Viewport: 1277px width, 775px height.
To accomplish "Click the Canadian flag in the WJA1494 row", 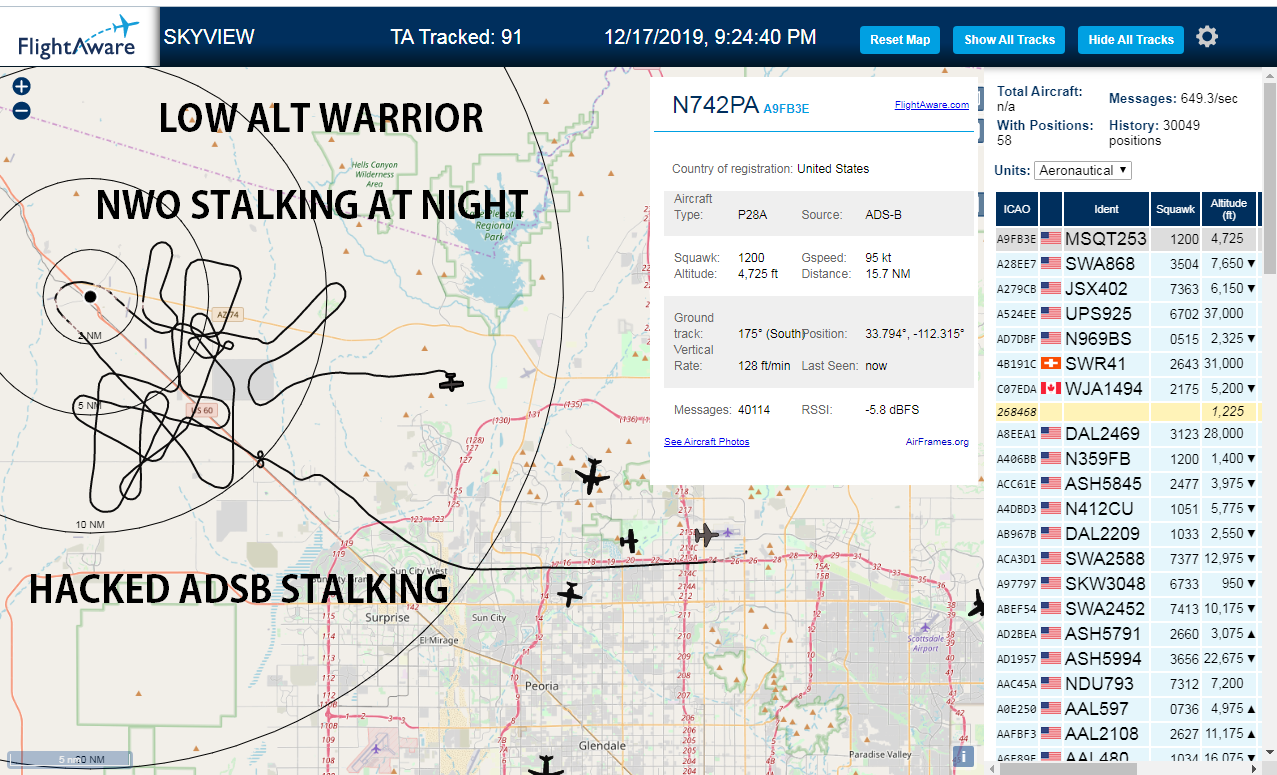I will [x=1050, y=388].
